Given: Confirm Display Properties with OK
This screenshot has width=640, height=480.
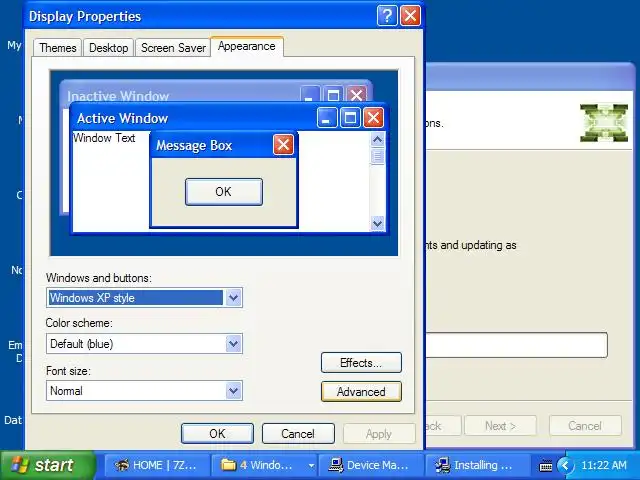Looking at the screenshot, I should (x=217, y=433).
